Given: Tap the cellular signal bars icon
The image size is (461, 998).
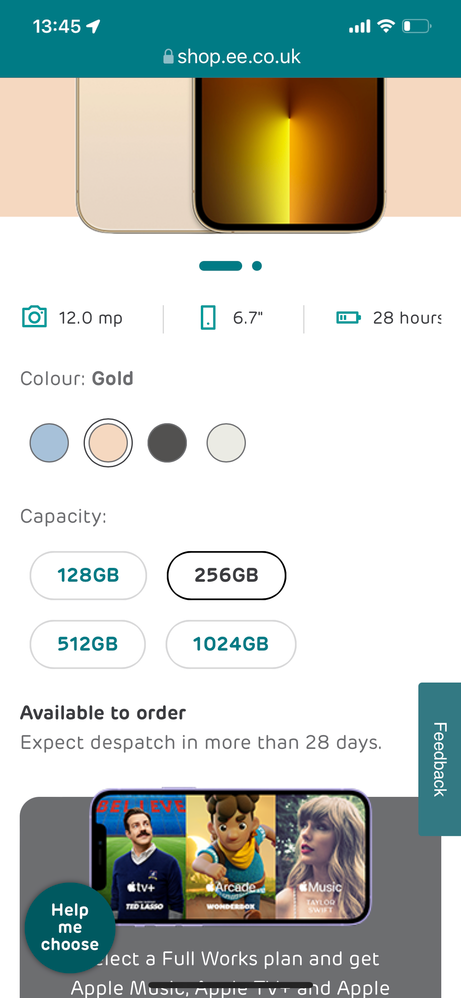Looking at the screenshot, I should 360,26.
